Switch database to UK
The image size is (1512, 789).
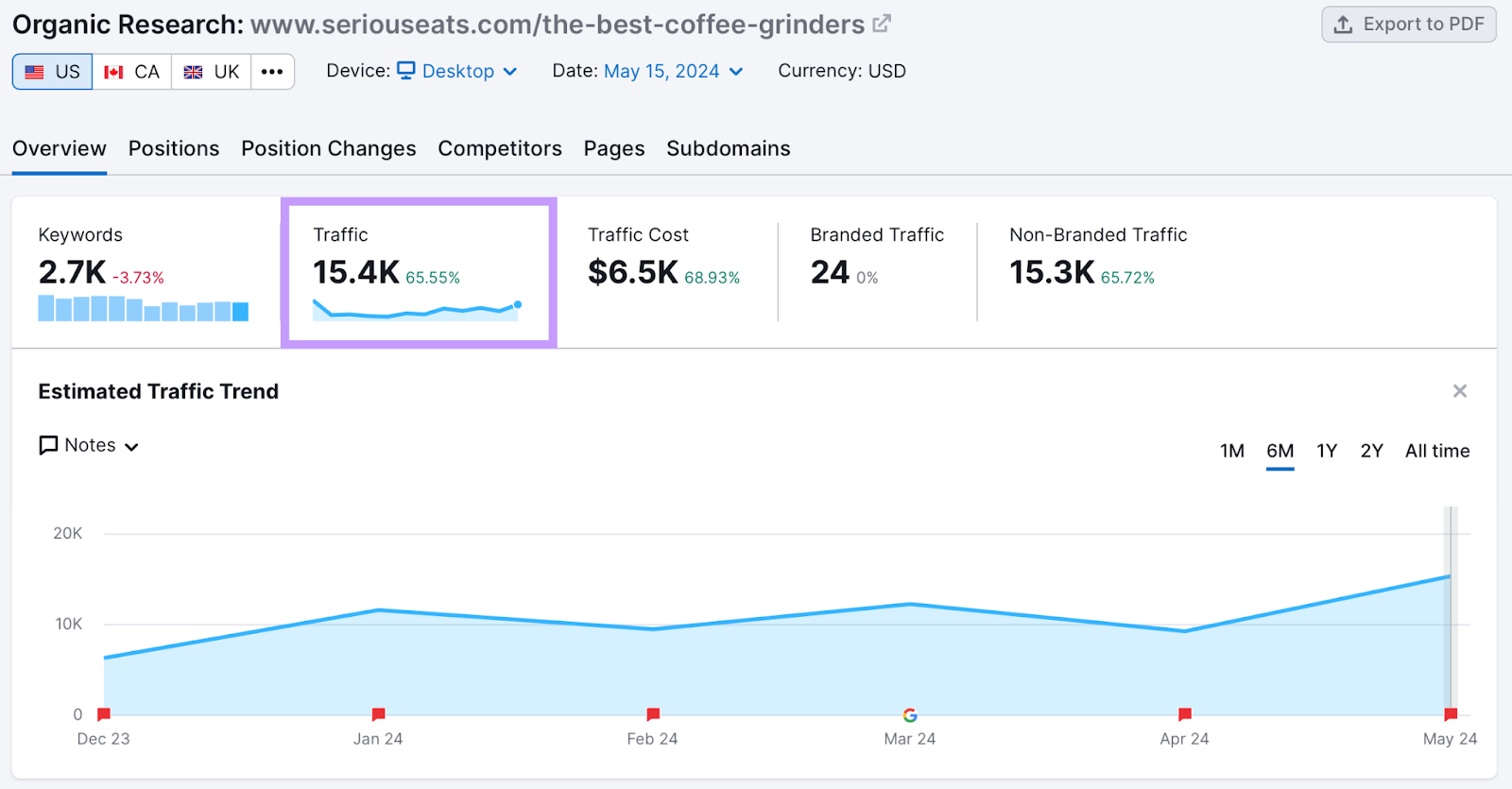click(x=212, y=72)
